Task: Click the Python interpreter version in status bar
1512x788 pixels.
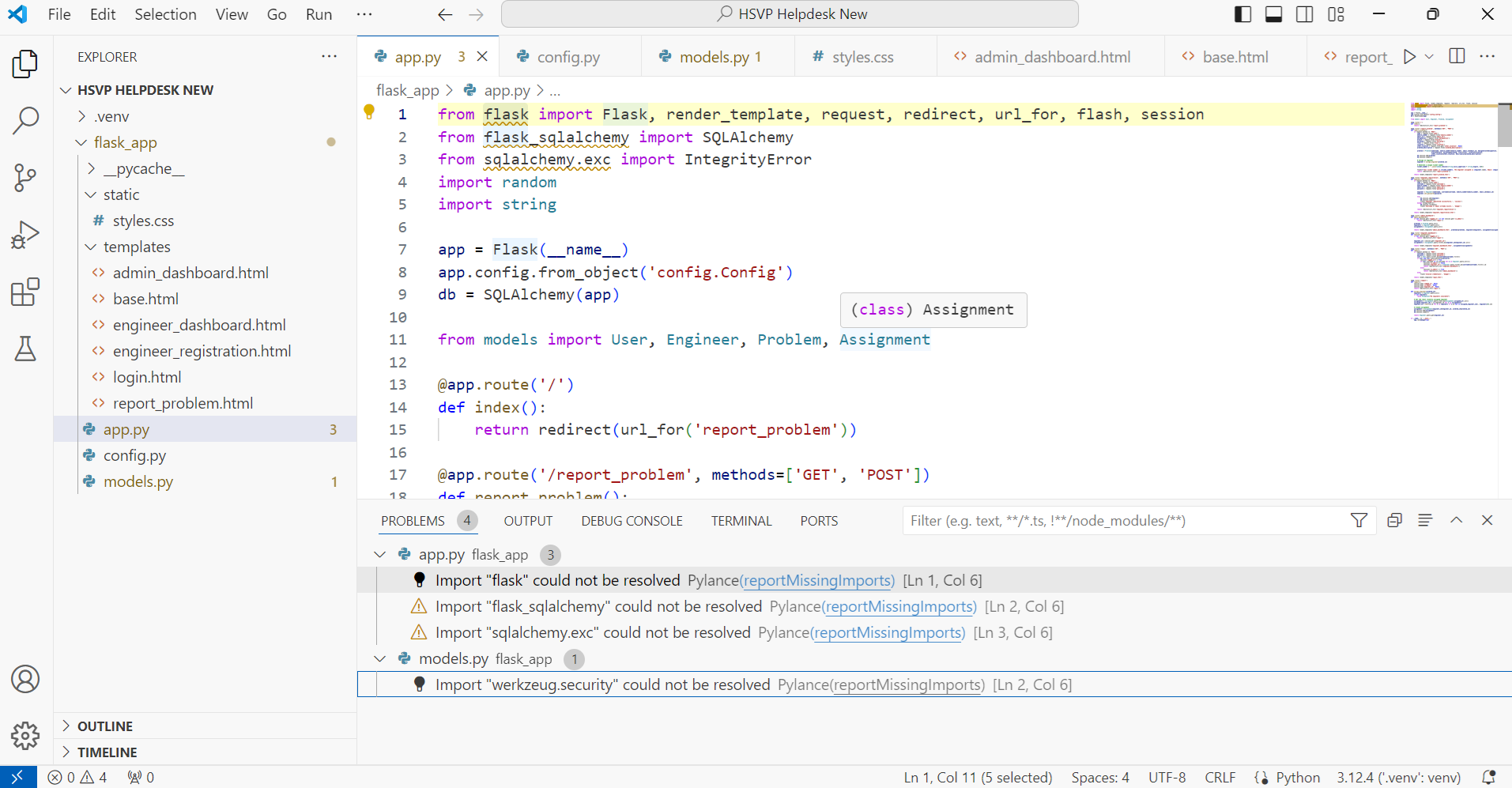Action: pos(1397,778)
